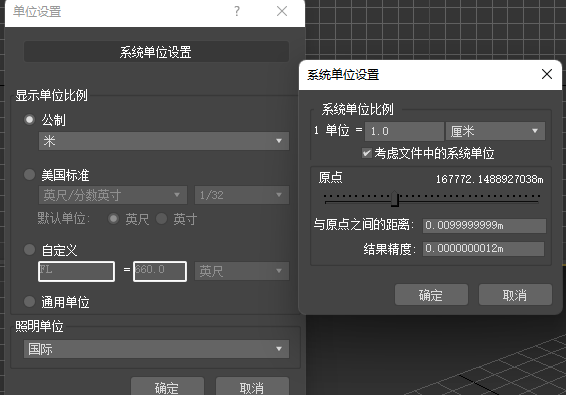
Task: Close the 系统单位设置 dialog
Action: click(x=547, y=74)
